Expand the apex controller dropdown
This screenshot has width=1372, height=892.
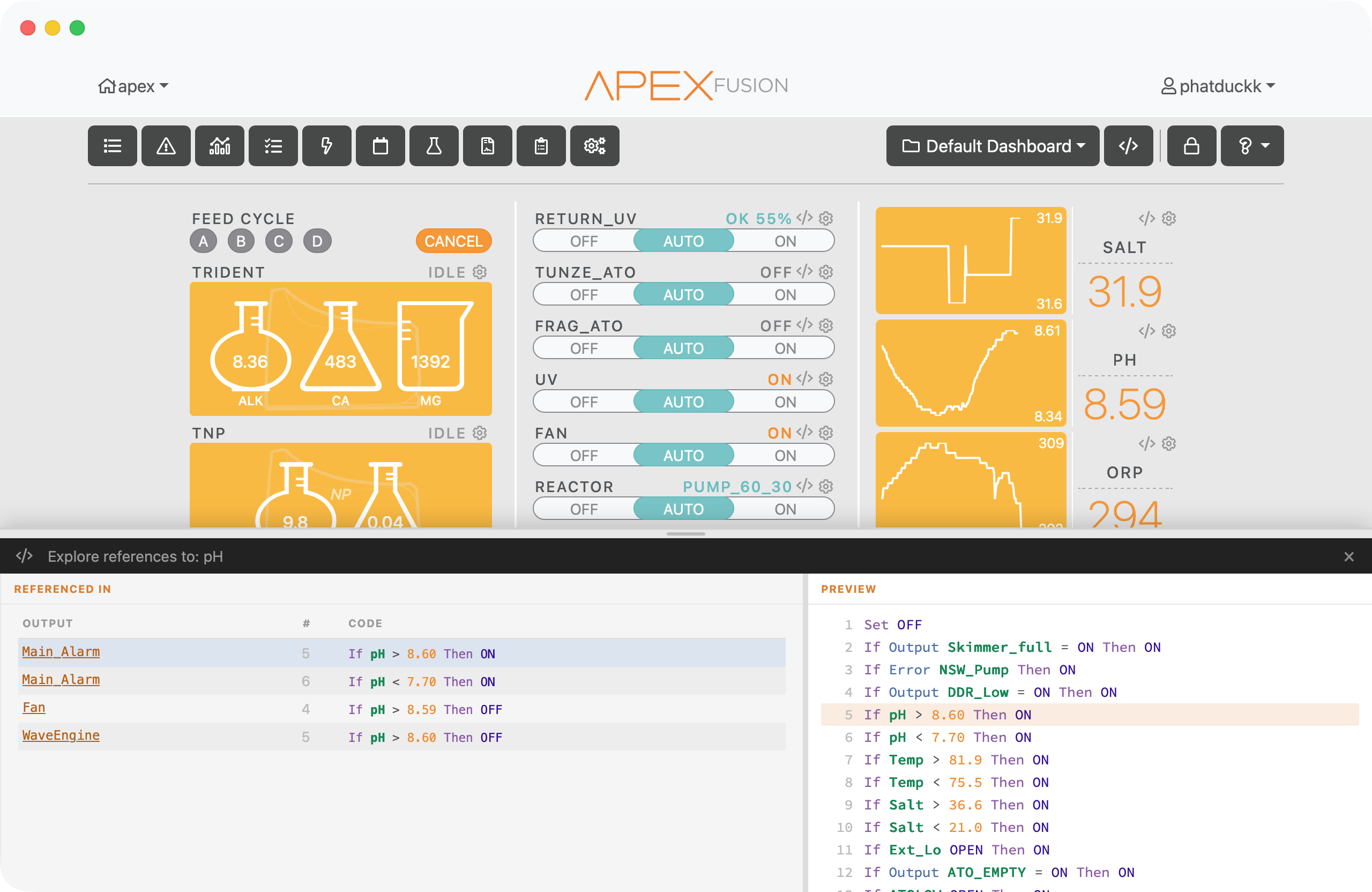[x=133, y=86]
